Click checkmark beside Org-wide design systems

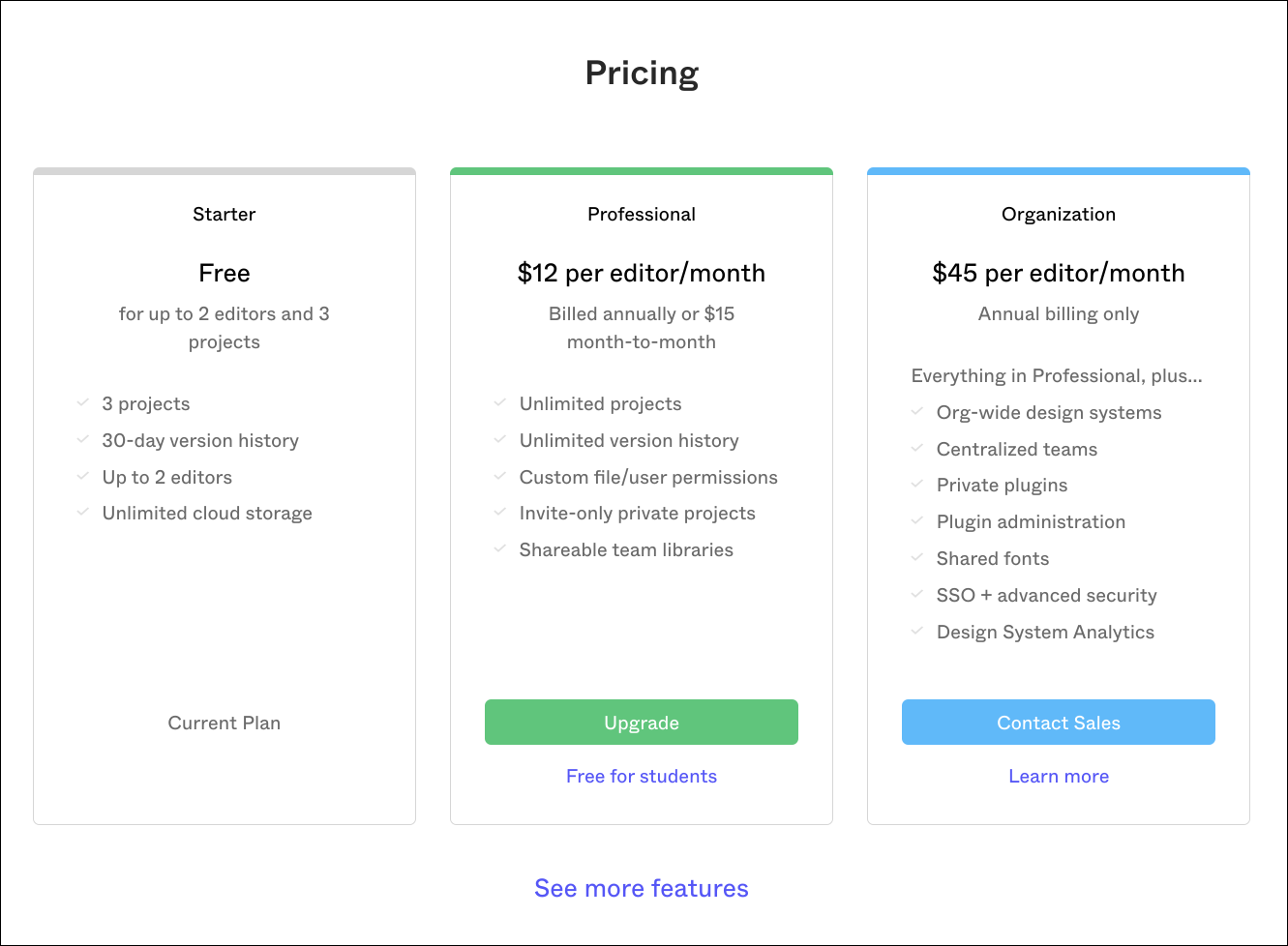pos(917,411)
